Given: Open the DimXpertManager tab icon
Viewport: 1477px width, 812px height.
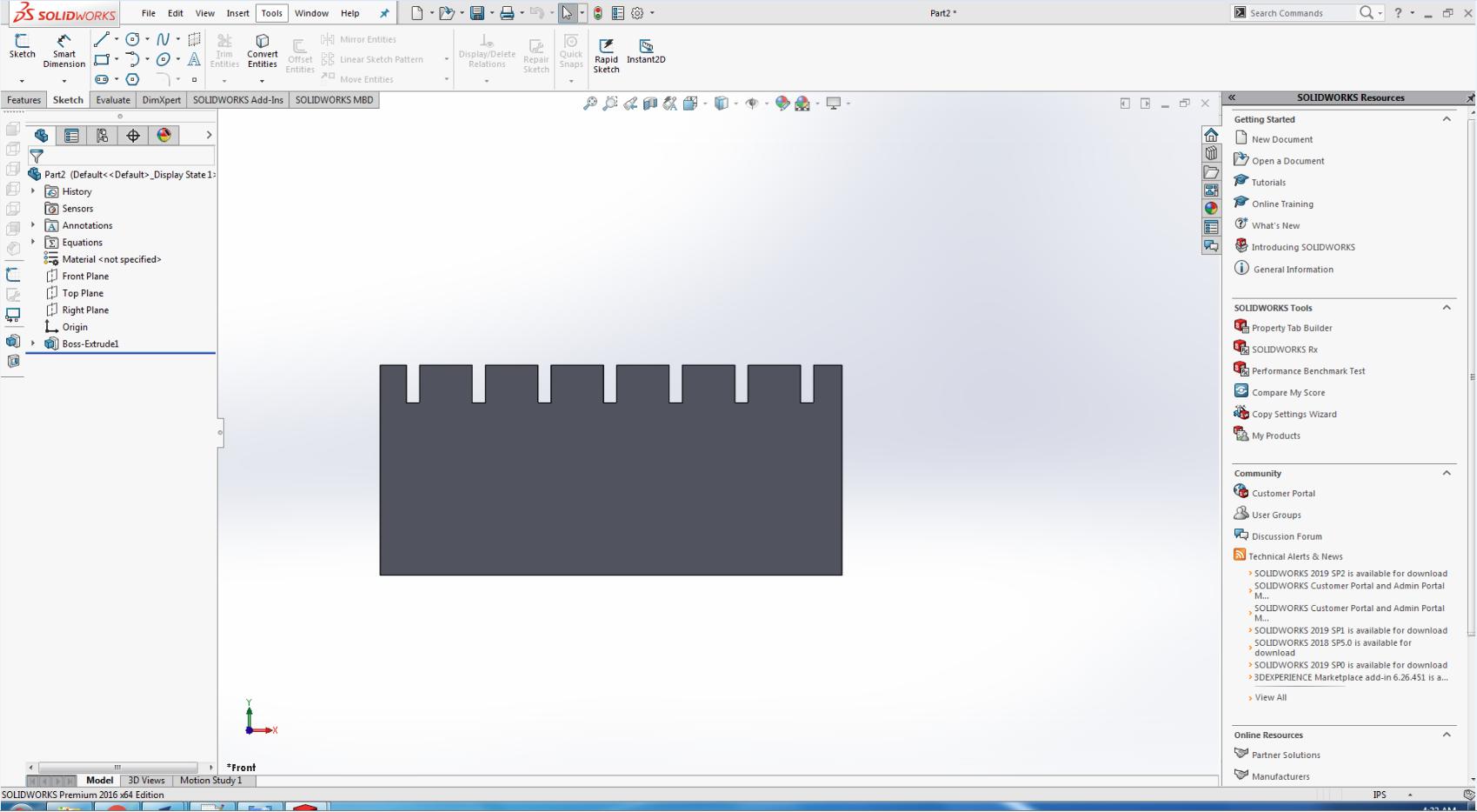Looking at the screenshot, I should coord(133,136).
